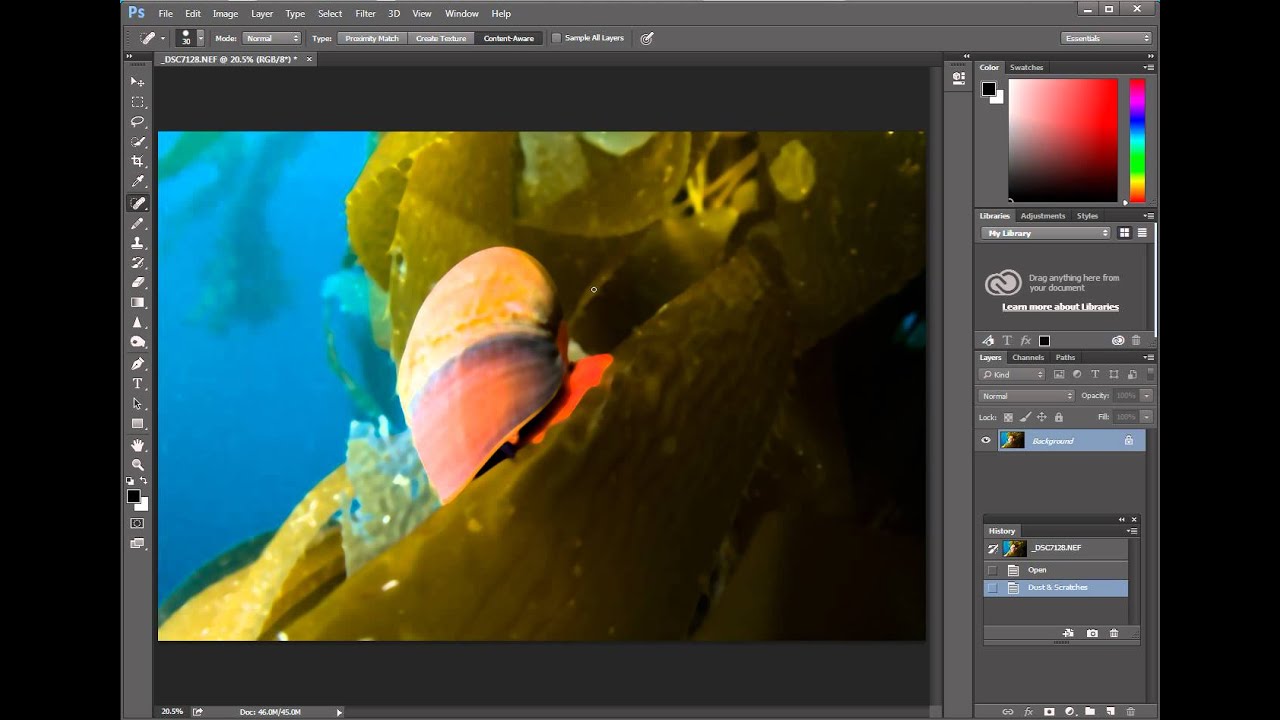Change the screen mode
The height and width of the screenshot is (720, 1280).
point(138,544)
